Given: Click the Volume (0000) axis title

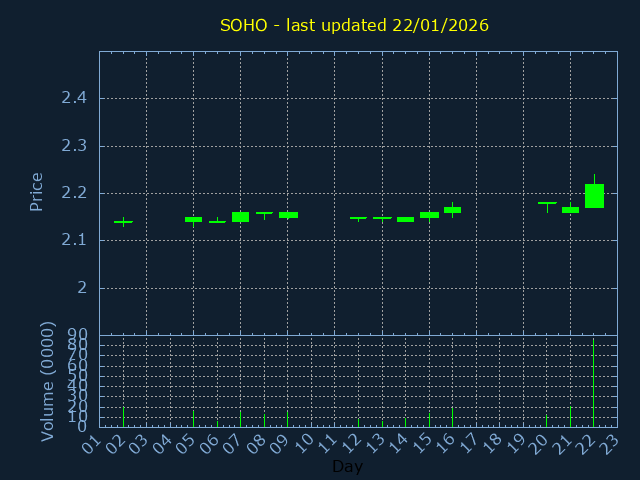Looking at the screenshot, I should (48, 381).
